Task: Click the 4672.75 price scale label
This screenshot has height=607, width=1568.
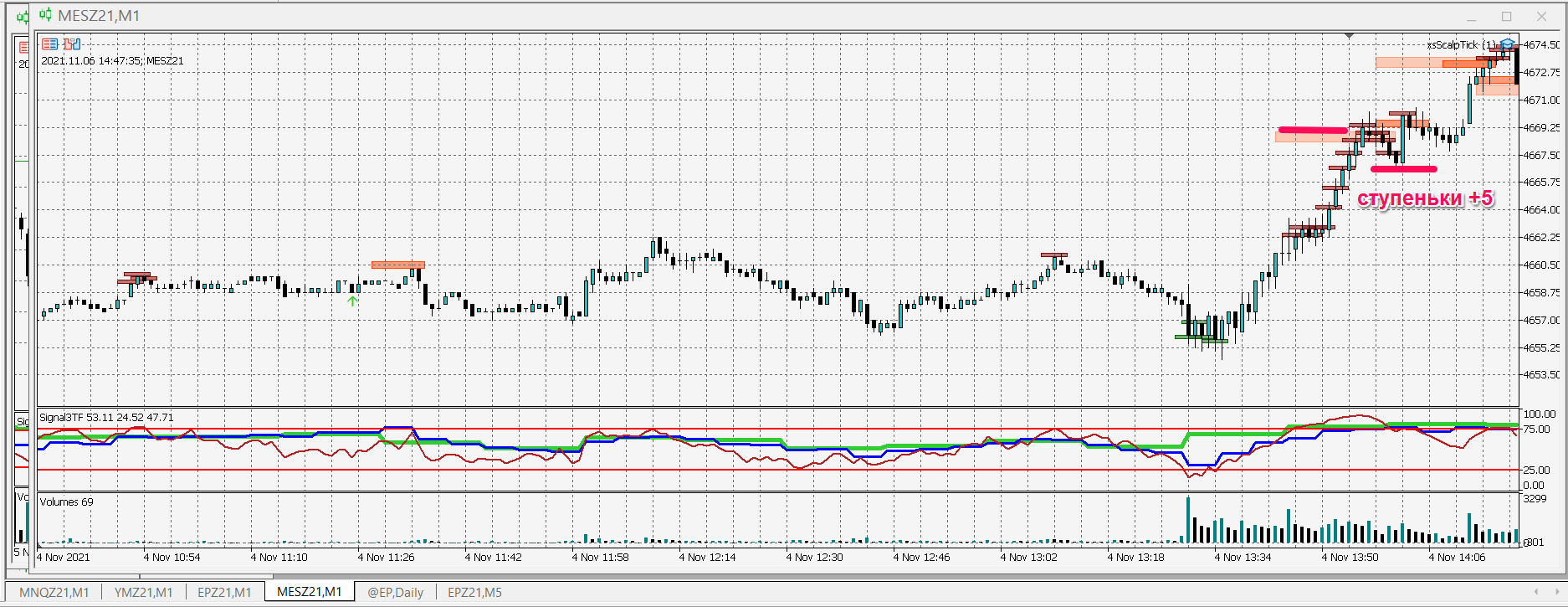Action: click(x=1541, y=73)
